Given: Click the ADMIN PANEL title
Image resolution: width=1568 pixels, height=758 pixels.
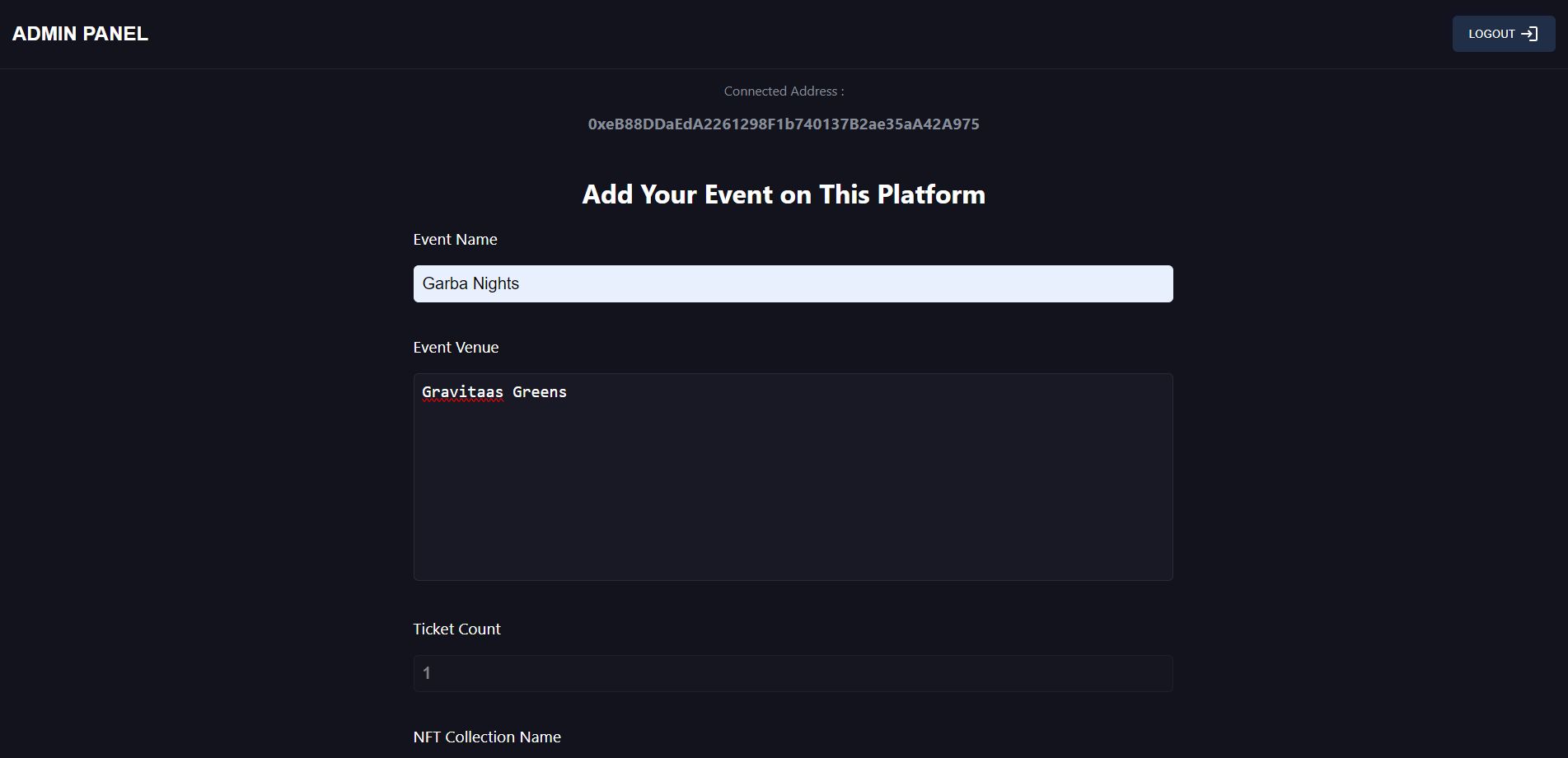Looking at the screenshot, I should pyautogui.click(x=80, y=34).
